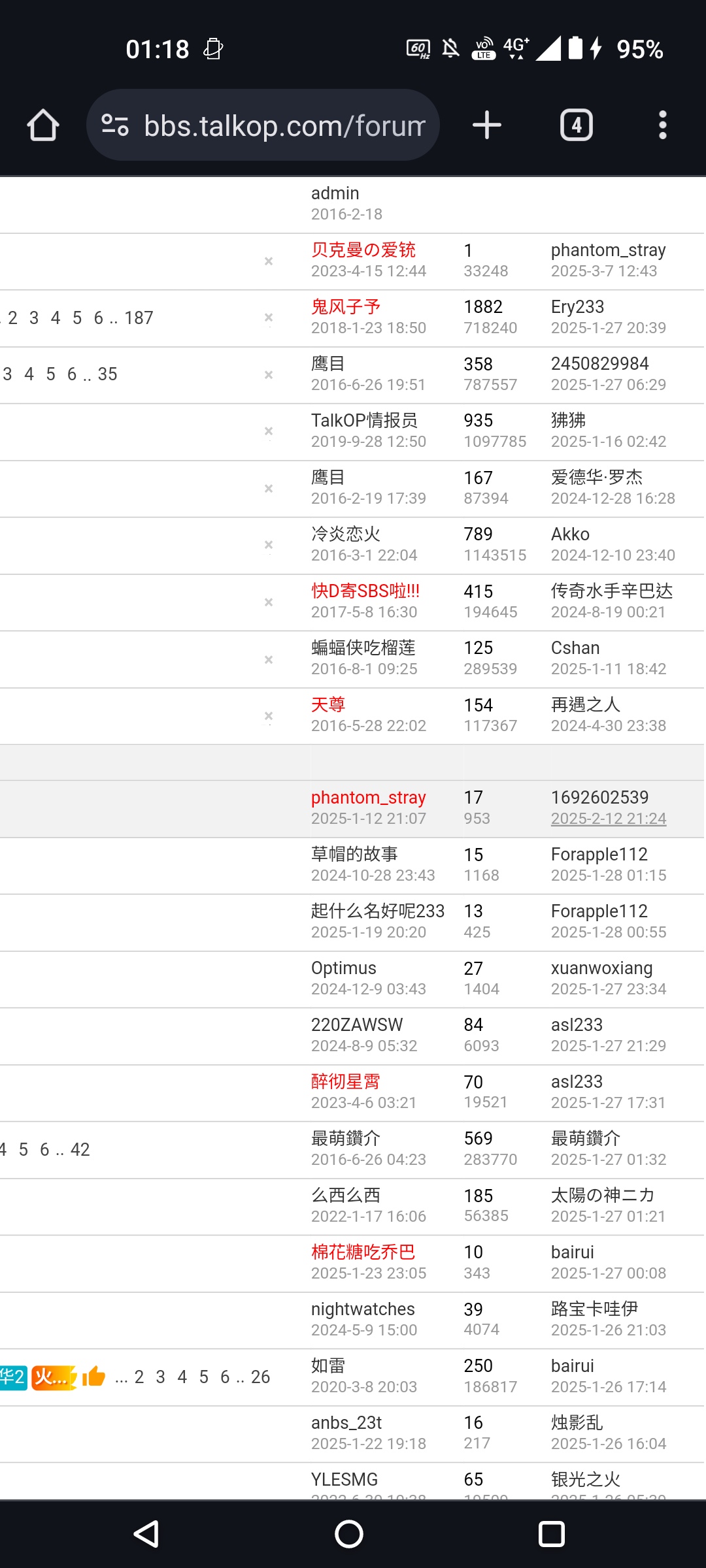The height and width of the screenshot is (1568, 706).
Task: Open last poster Cshan profile
Action: 575,647
